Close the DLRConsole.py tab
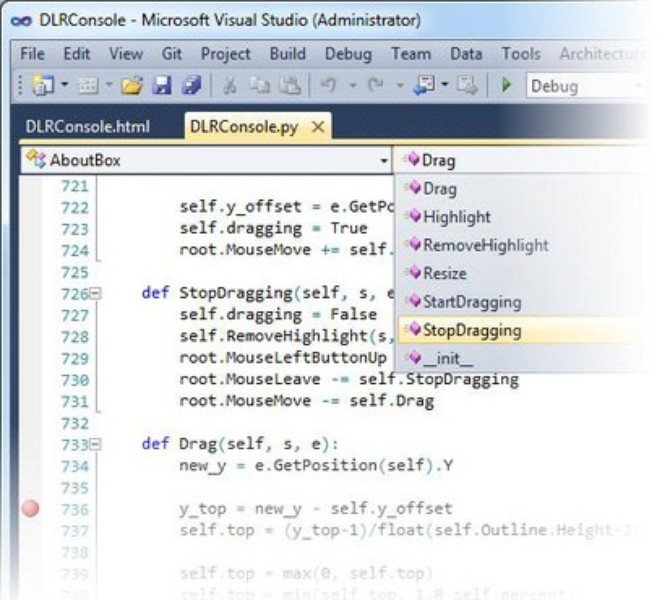Screen dimensions: 670x600 [318, 127]
